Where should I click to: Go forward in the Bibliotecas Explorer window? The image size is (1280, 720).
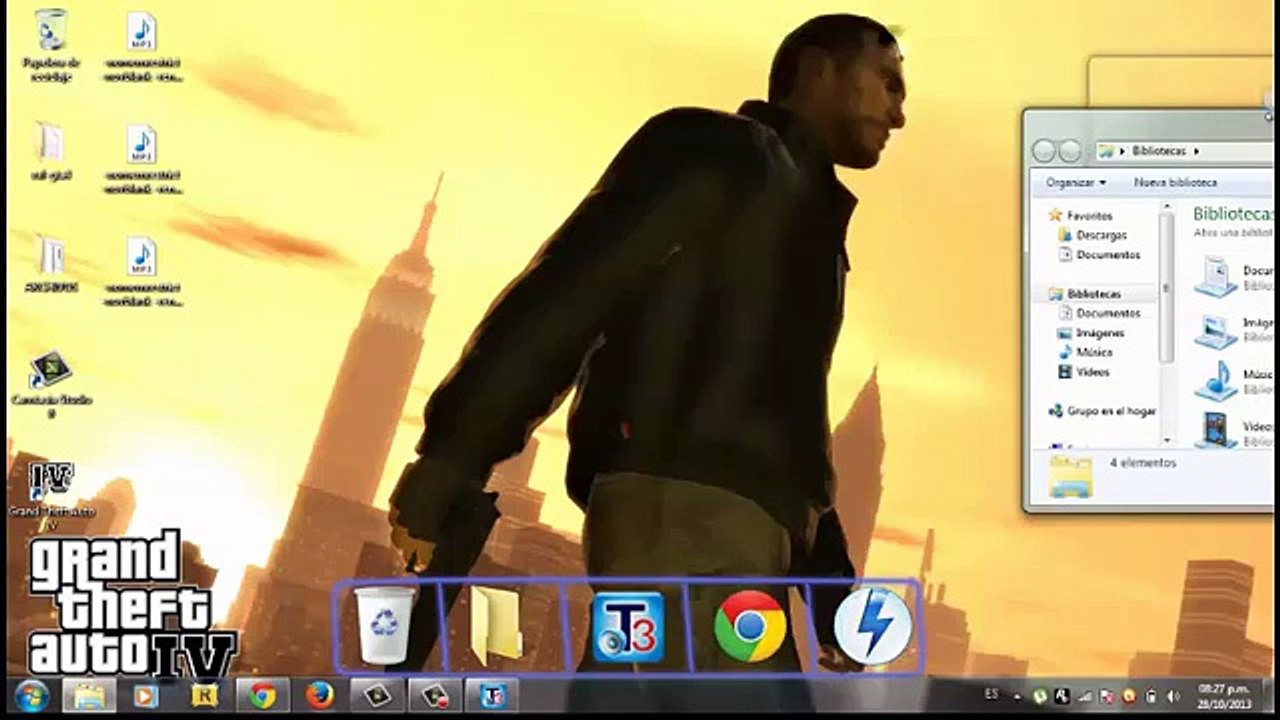coord(1070,151)
